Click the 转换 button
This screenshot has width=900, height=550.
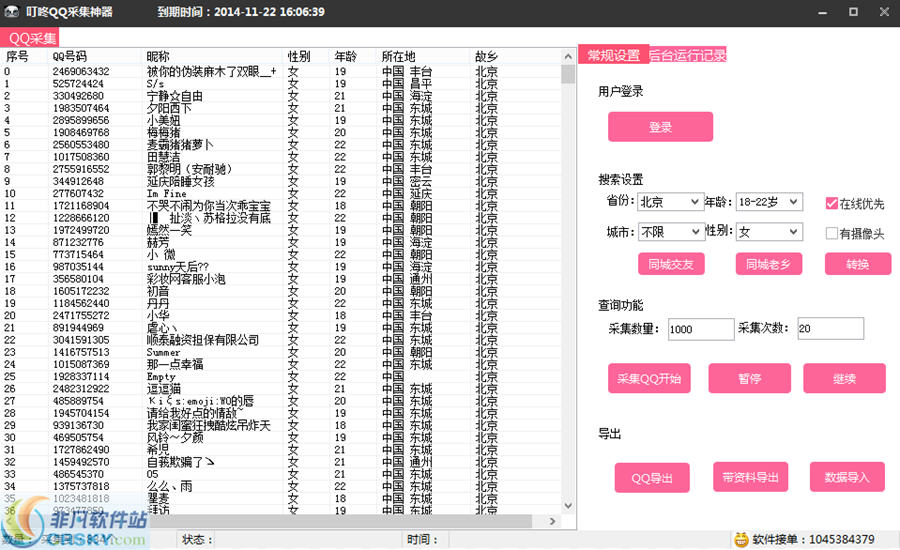pyautogui.click(x=858, y=264)
